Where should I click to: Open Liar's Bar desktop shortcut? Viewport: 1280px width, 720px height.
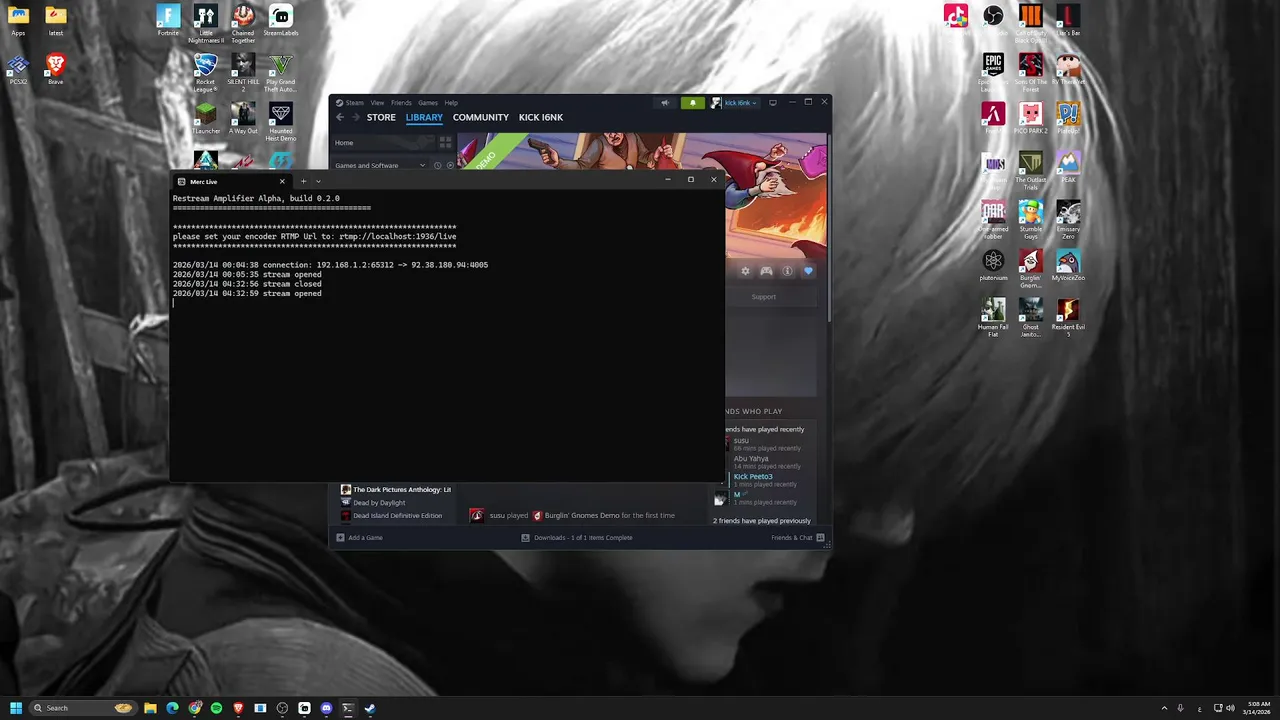1068,20
